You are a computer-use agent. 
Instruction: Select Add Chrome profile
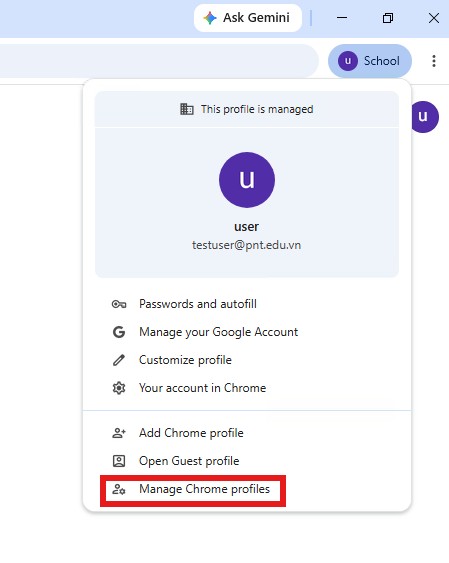click(x=247, y=433)
